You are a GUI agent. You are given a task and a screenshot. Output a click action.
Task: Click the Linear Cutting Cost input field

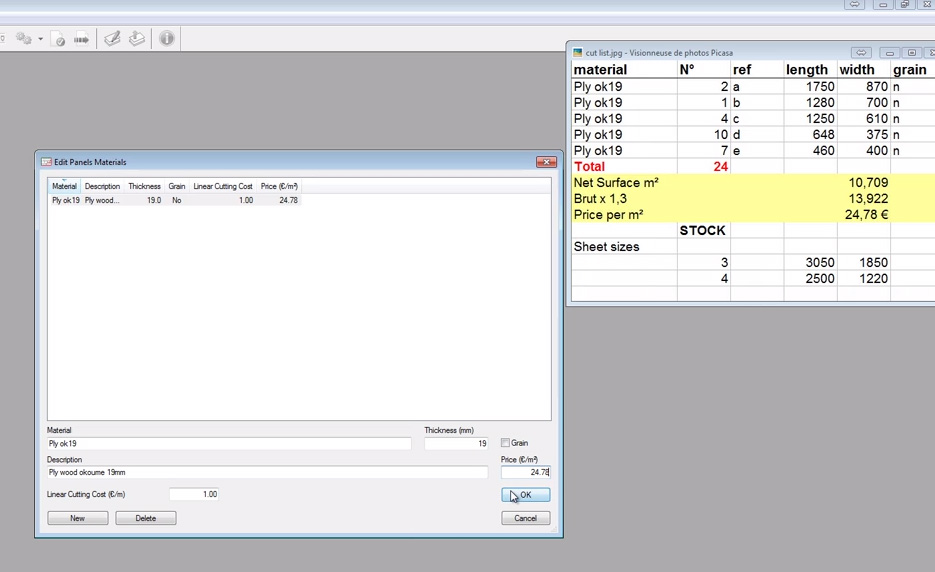click(194, 494)
